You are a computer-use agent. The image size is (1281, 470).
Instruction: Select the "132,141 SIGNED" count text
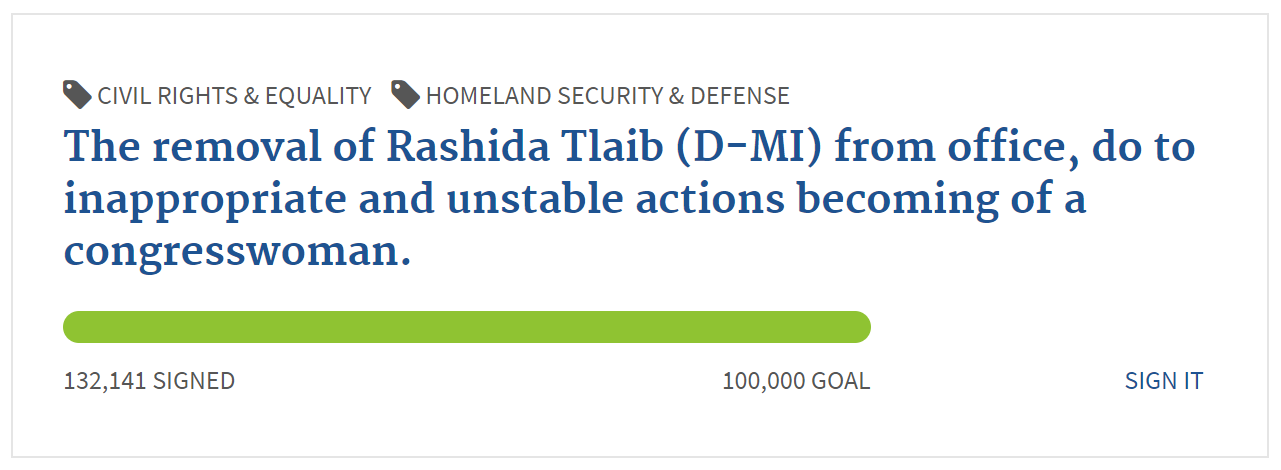pos(149,381)
